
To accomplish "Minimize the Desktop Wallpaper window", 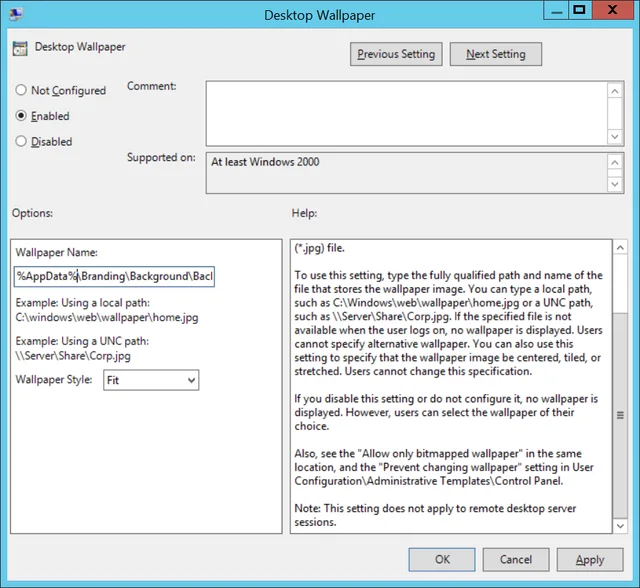I will (x=556, y=11).
